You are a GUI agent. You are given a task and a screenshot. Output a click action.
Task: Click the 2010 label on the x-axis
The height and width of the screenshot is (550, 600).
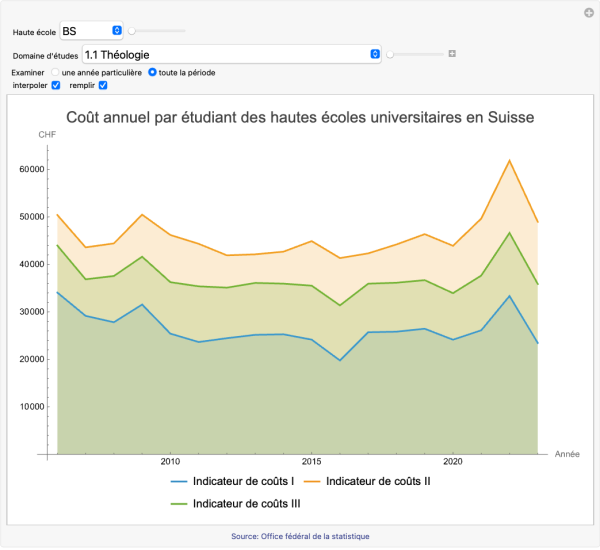pos(170,462)
